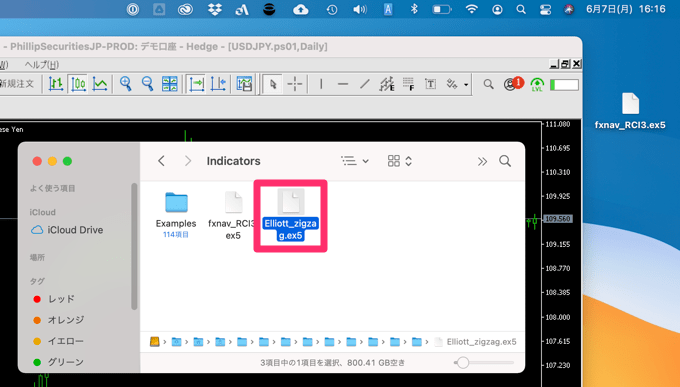This screenshot has height=387, width=680.
Task: Open iCloud Drive in sidebar
Action: point(67,230)
